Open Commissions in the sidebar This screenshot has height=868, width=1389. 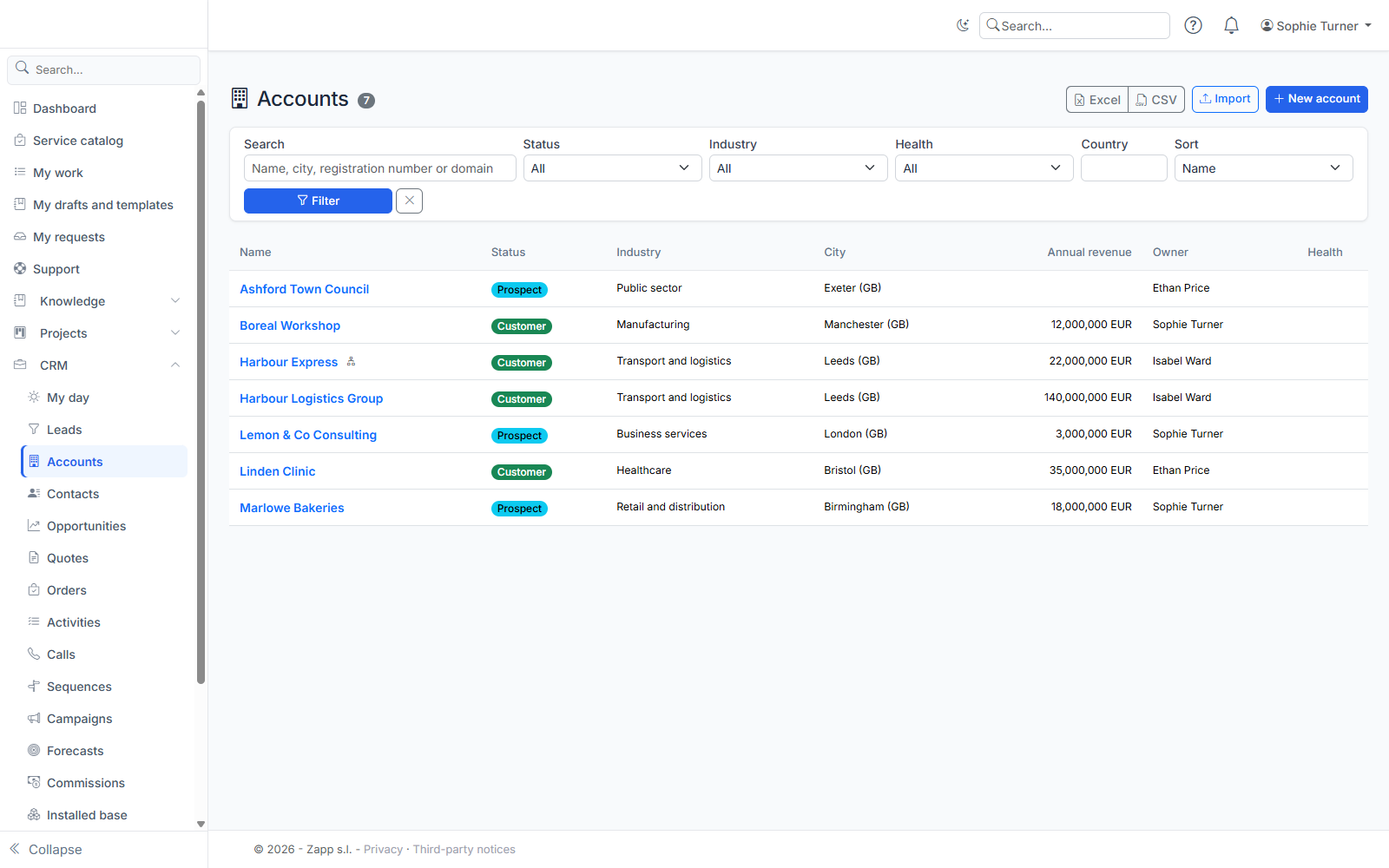(104, 783)
